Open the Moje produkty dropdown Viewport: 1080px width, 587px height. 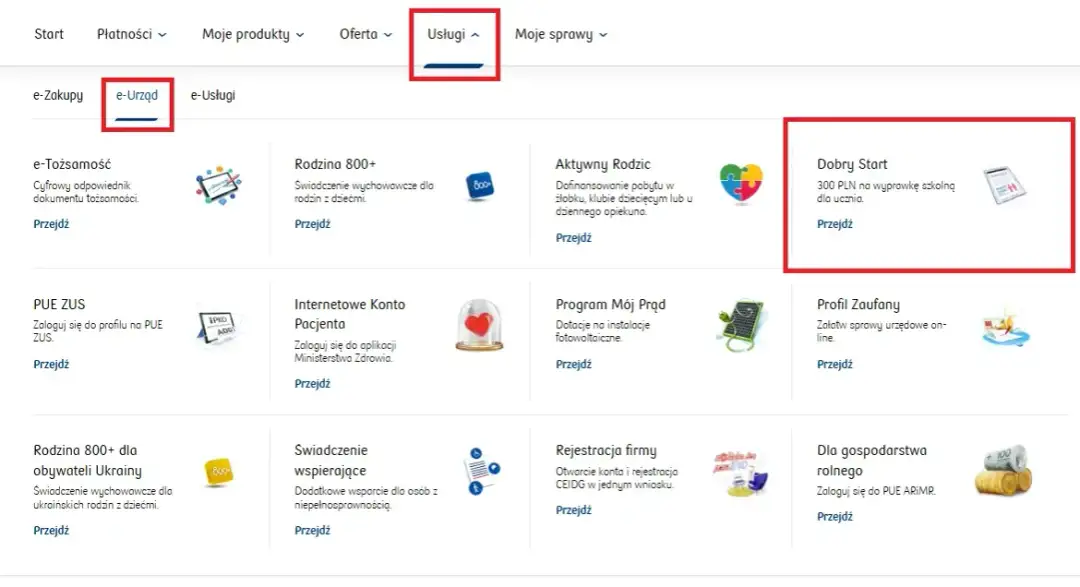(x=252, y=34)
